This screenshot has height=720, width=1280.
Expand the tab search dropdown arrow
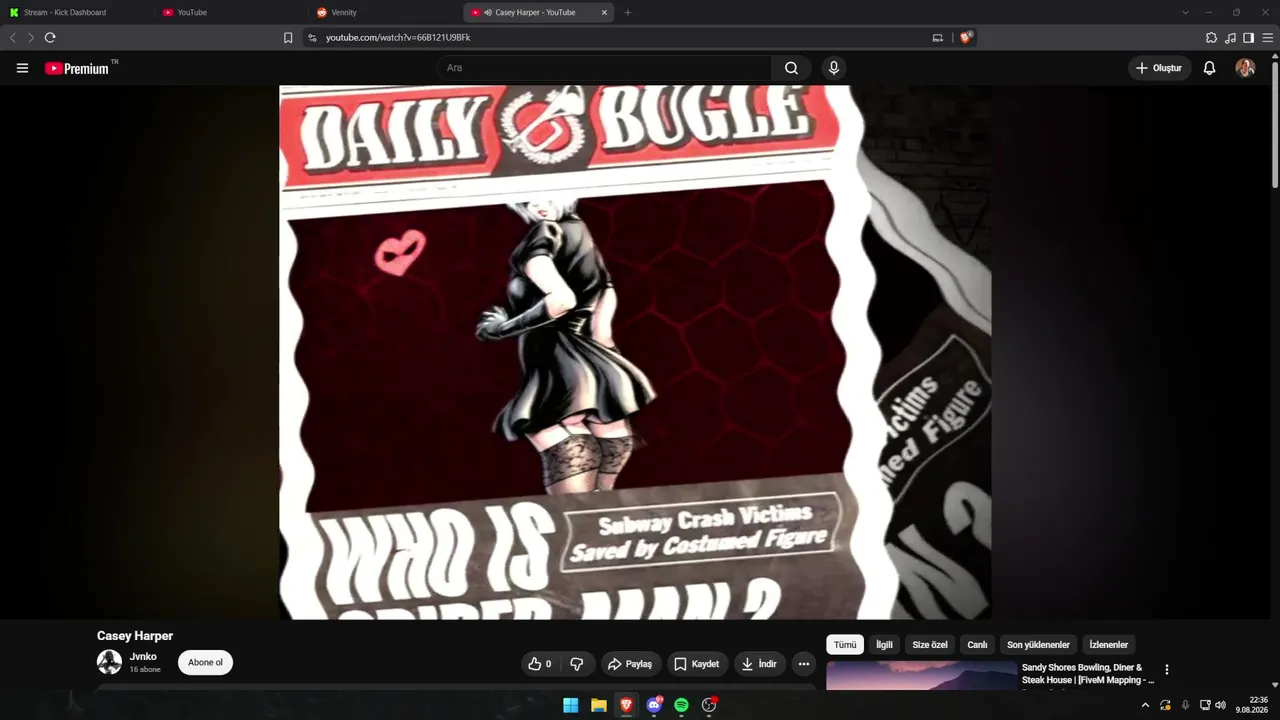pyautogui.click(x=1185, y=13)
